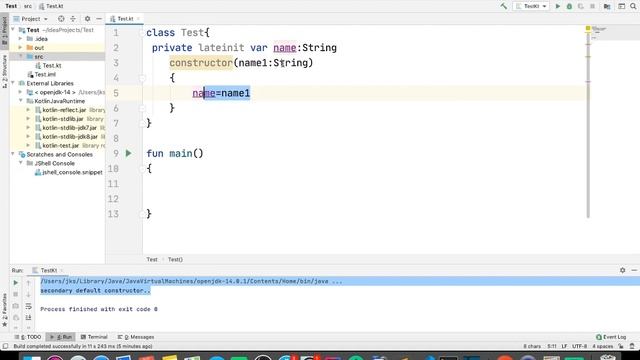Click '4 spaces' indent setting

(x=602, y=346)
